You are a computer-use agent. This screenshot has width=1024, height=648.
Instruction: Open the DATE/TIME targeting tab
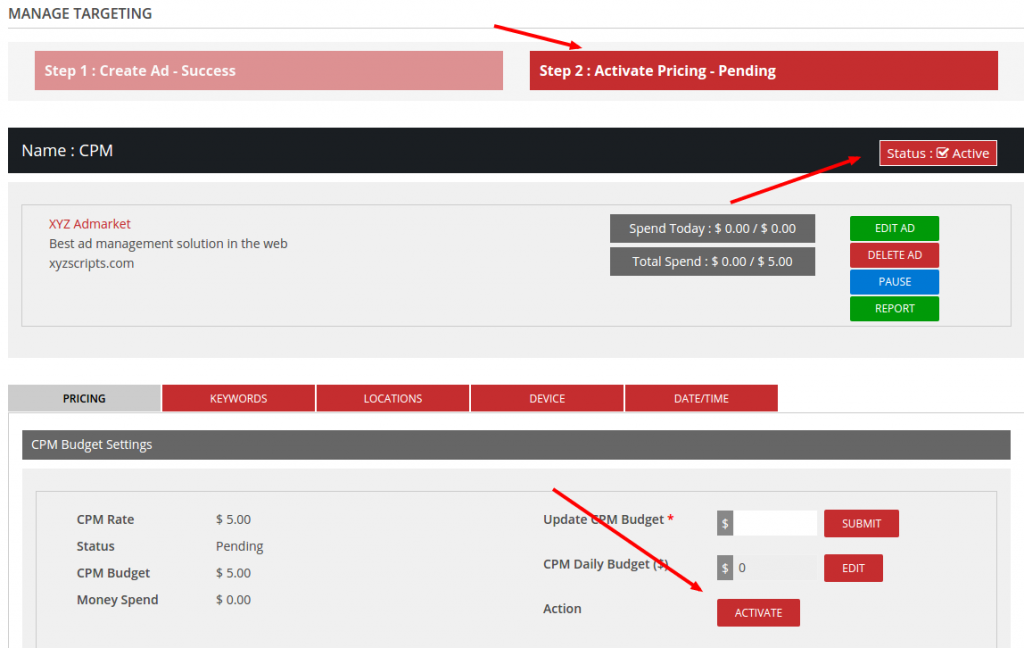pos(701,397)
